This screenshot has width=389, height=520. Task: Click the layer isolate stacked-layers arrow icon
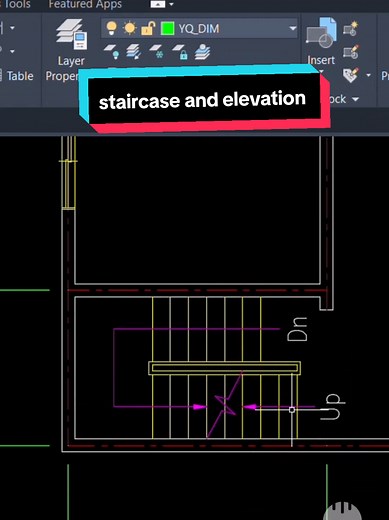[x=134, y=52]
